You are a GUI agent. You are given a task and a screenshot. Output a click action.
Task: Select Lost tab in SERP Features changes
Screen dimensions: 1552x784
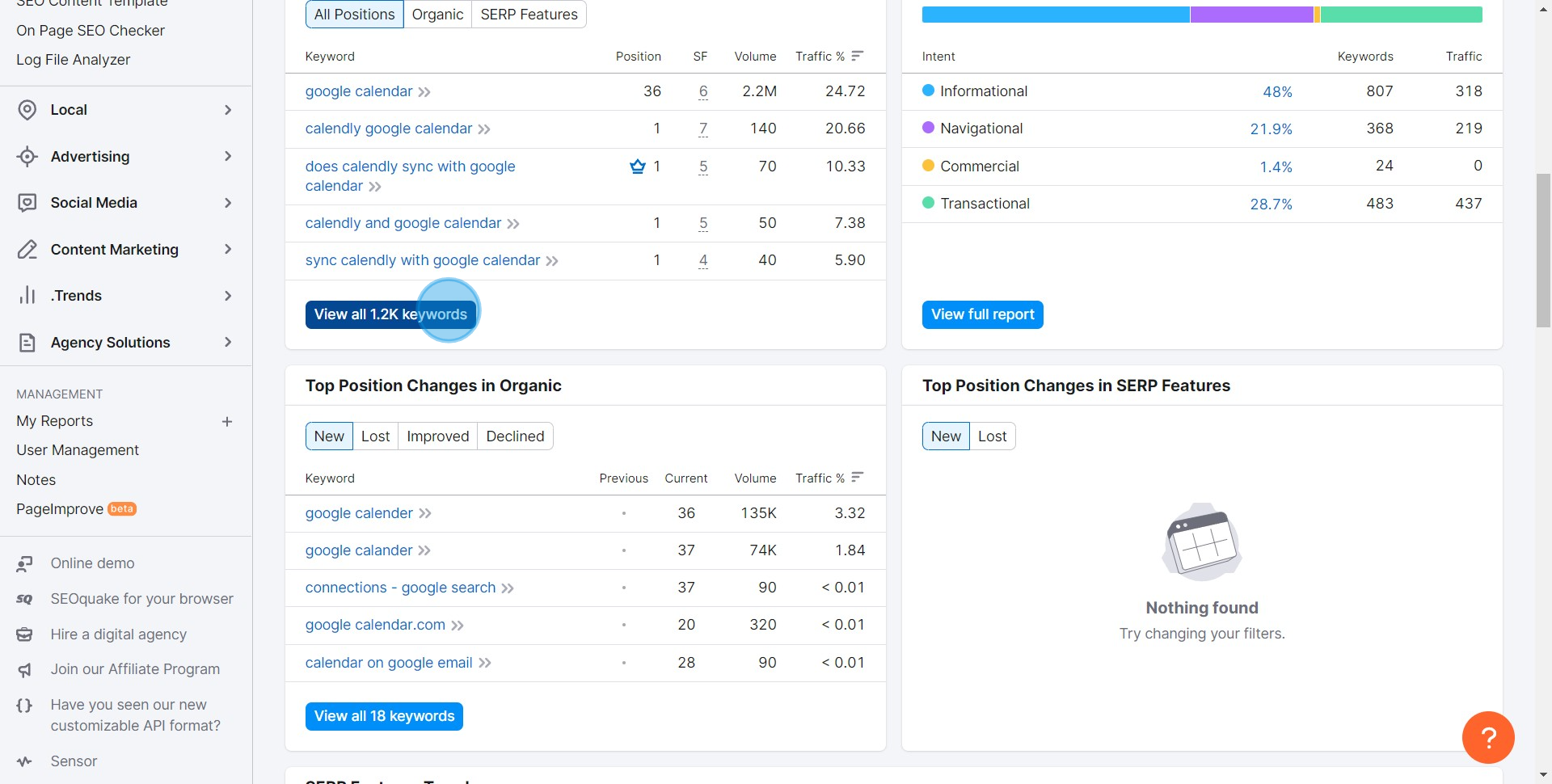(992, 436)
